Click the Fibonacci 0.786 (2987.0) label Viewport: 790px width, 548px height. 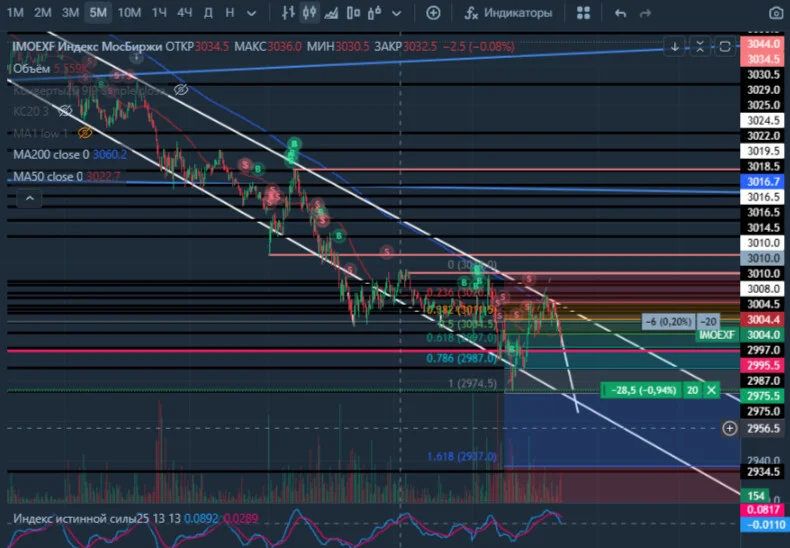click(461, 358)
